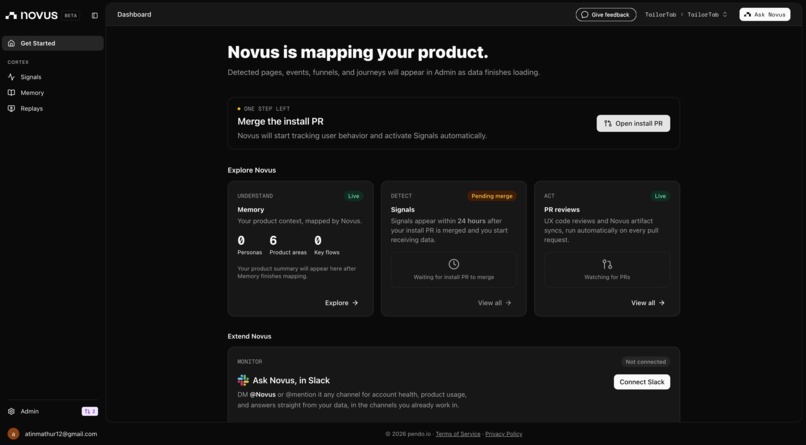Open the Privacy Policy link
This screenshot has height=445, width=806.
(504, 434)
